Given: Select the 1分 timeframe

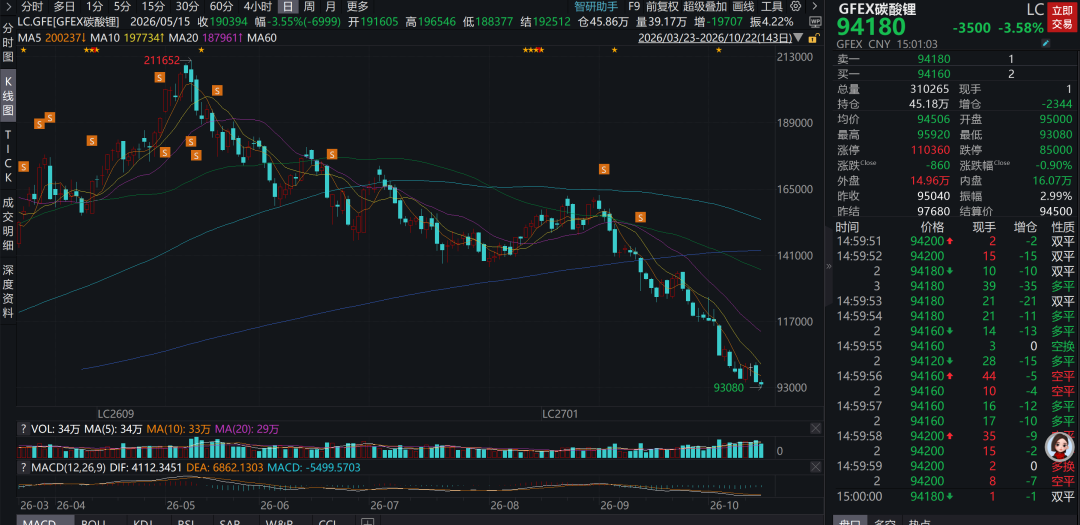Looking at the screenshot, I should [x=94, y=7].
